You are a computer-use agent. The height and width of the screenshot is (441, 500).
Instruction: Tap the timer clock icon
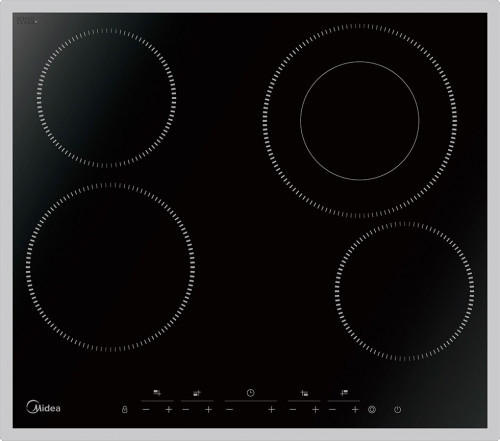coord(250,393)
